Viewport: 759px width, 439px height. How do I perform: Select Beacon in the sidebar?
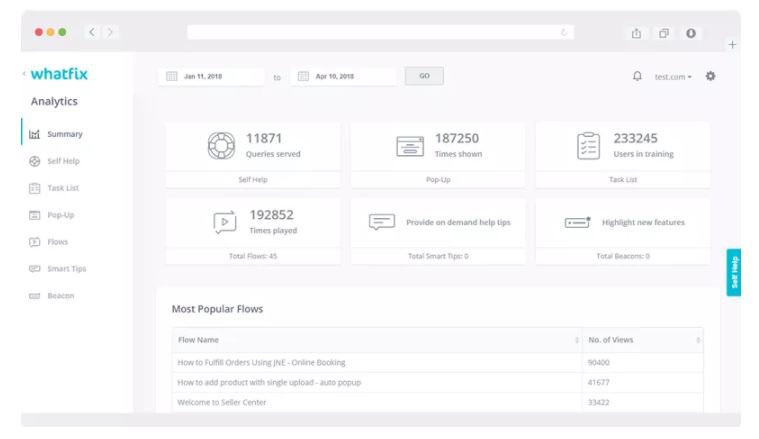coord(61,296)
